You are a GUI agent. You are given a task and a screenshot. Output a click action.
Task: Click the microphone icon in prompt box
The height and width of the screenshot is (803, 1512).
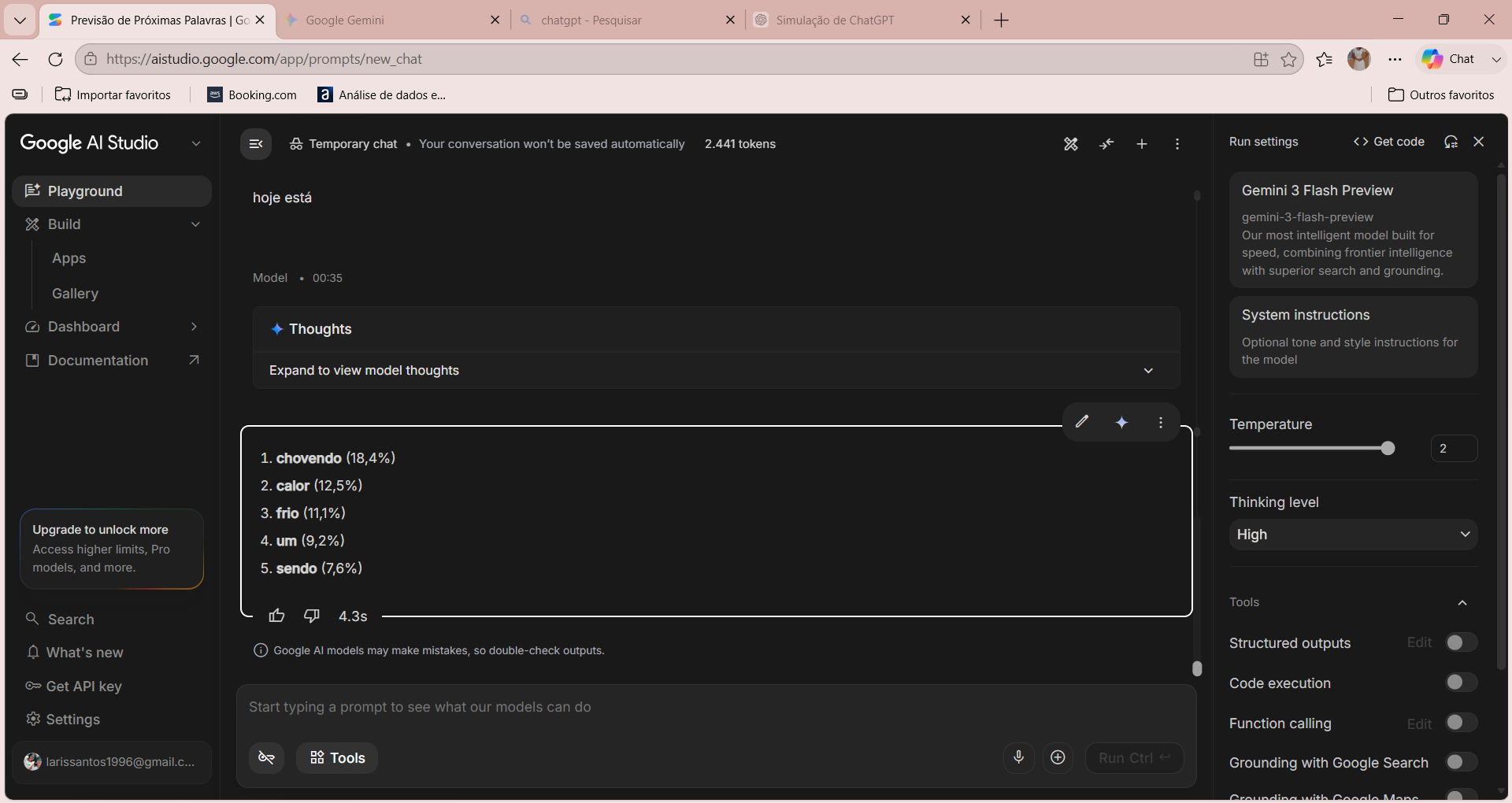tap(1018, 757)
